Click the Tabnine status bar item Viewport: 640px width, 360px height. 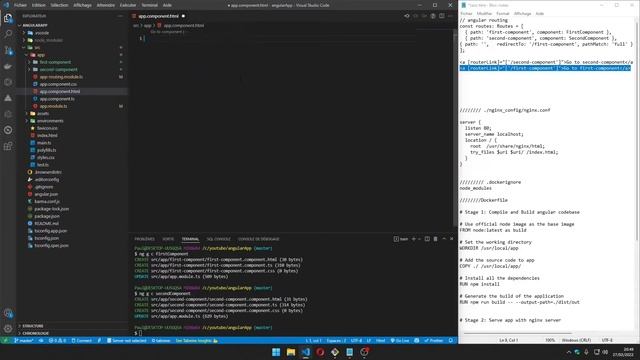pyautogui.click(x=161, y=340)
